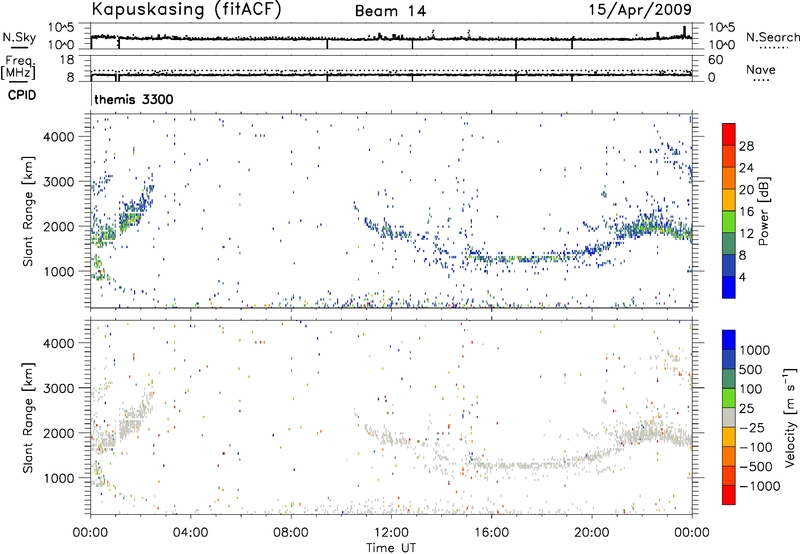Select the 08:00 time tick label
This screenshot has height=554, width=800.
tap(291, 533)
